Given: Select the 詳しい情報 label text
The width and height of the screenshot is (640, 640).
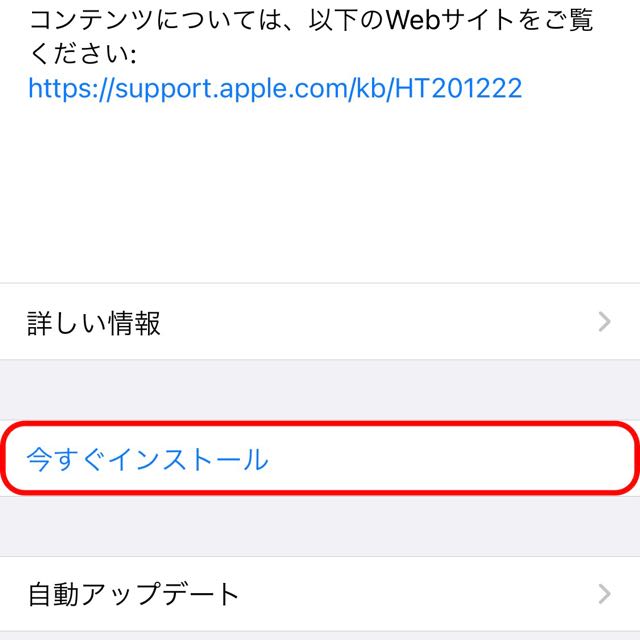Looking at the screenshot, I should click(94, 323).
